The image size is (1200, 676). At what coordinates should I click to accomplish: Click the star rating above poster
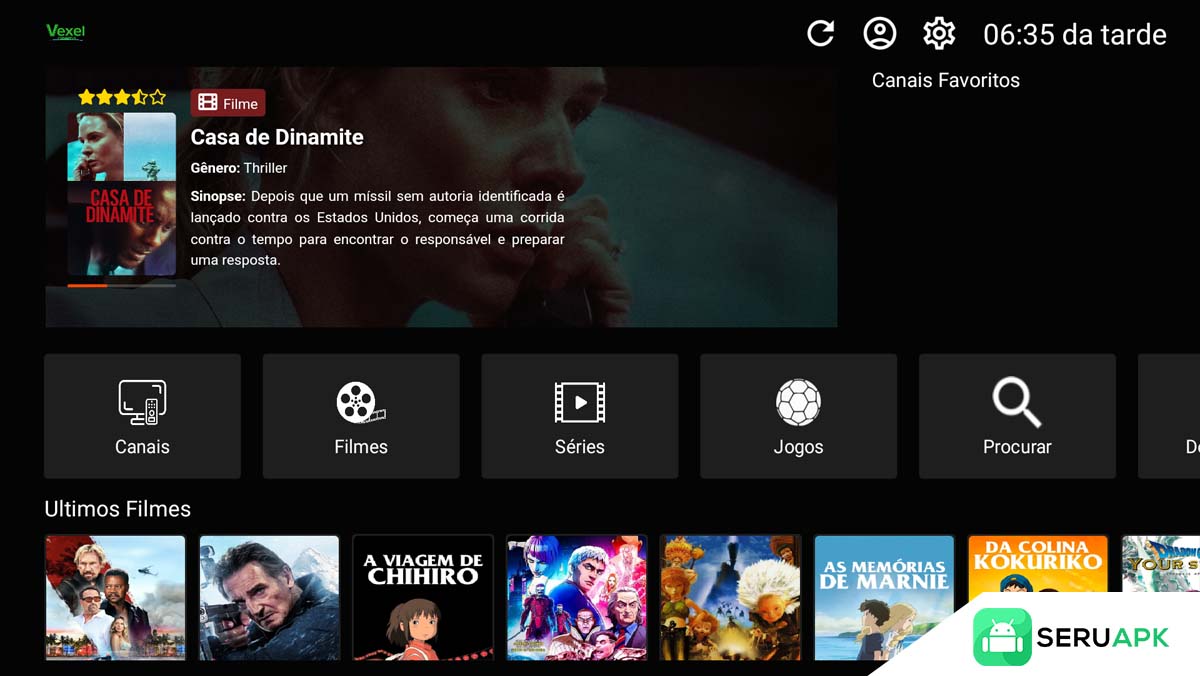[122, 97]
